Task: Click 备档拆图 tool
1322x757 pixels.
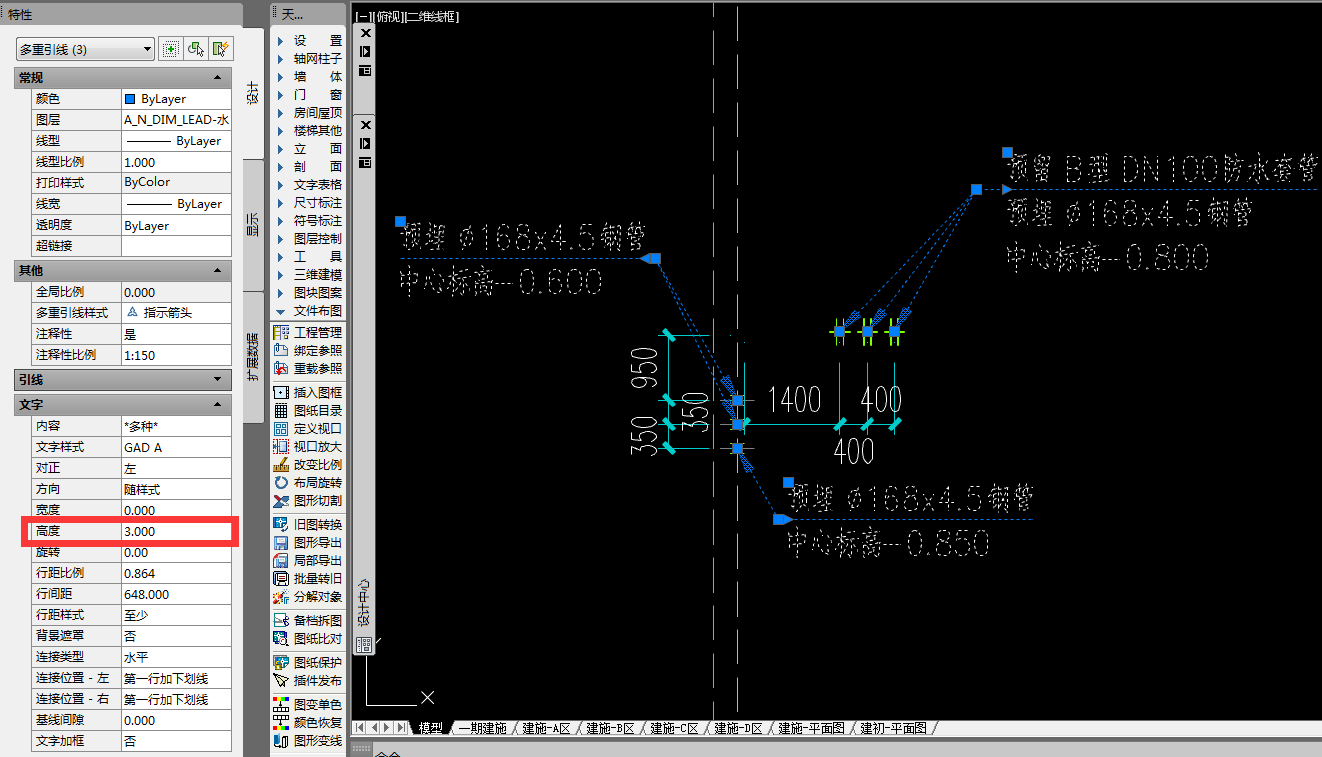Action: click(308, 620)
